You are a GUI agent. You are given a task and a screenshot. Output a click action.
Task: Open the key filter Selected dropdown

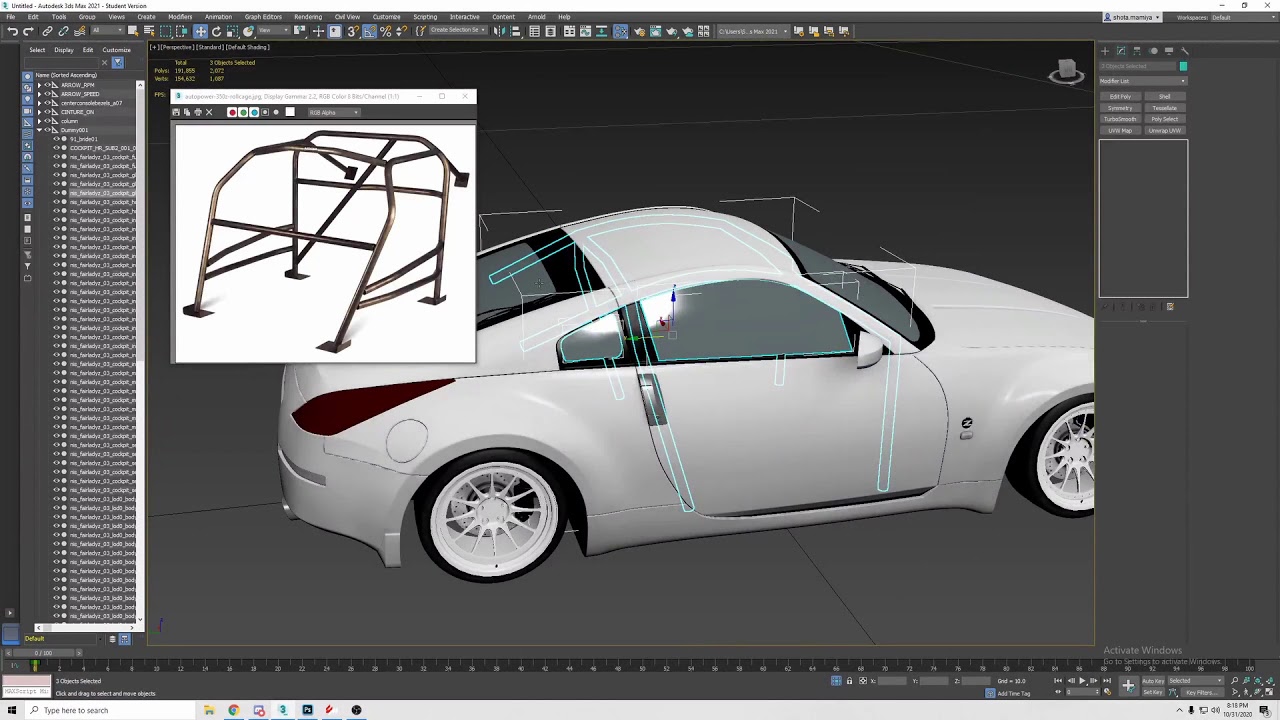coord(1196,681)
